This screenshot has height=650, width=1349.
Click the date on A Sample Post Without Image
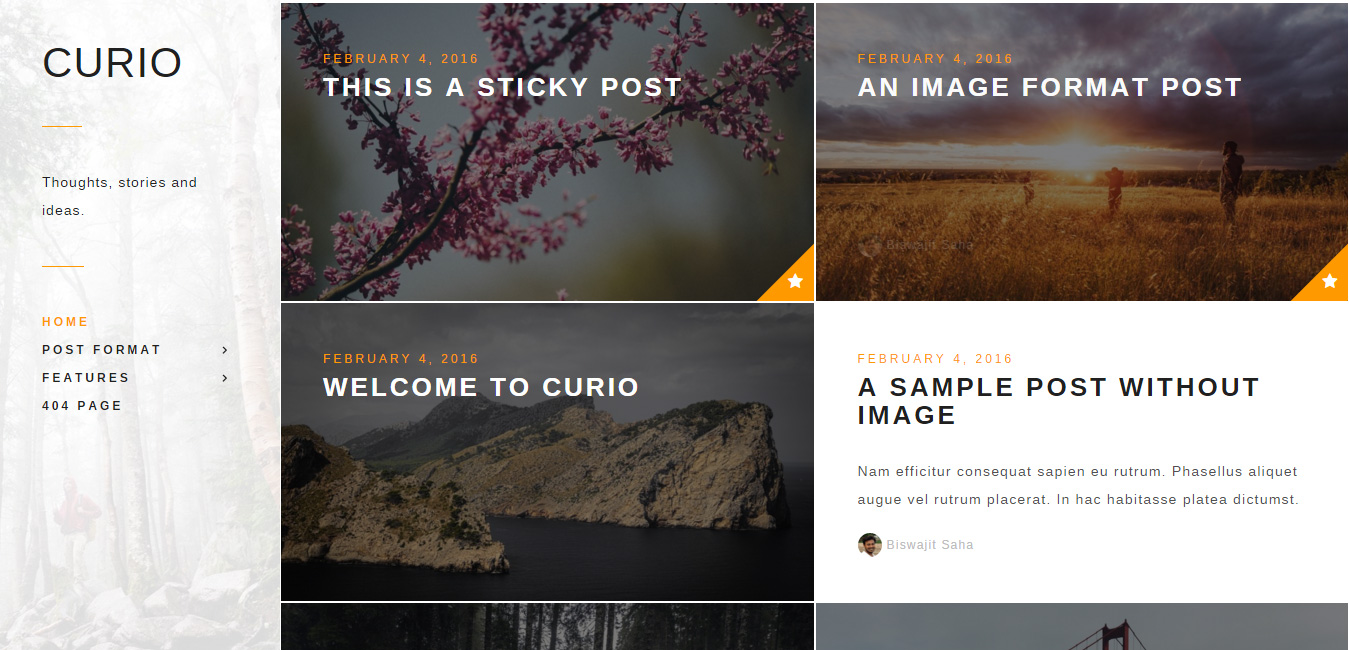[936, 358]
